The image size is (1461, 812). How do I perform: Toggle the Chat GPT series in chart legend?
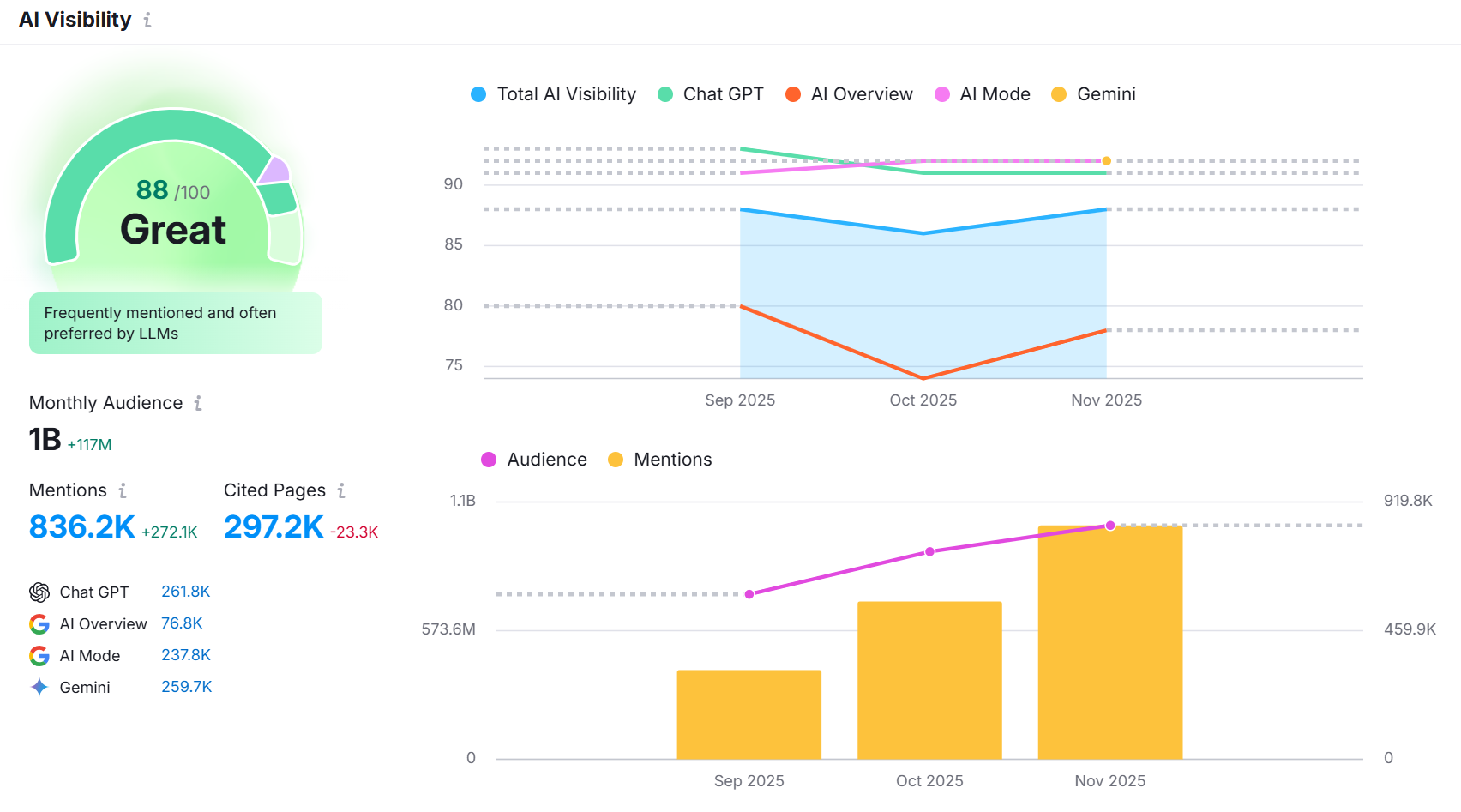click(710, 94)
